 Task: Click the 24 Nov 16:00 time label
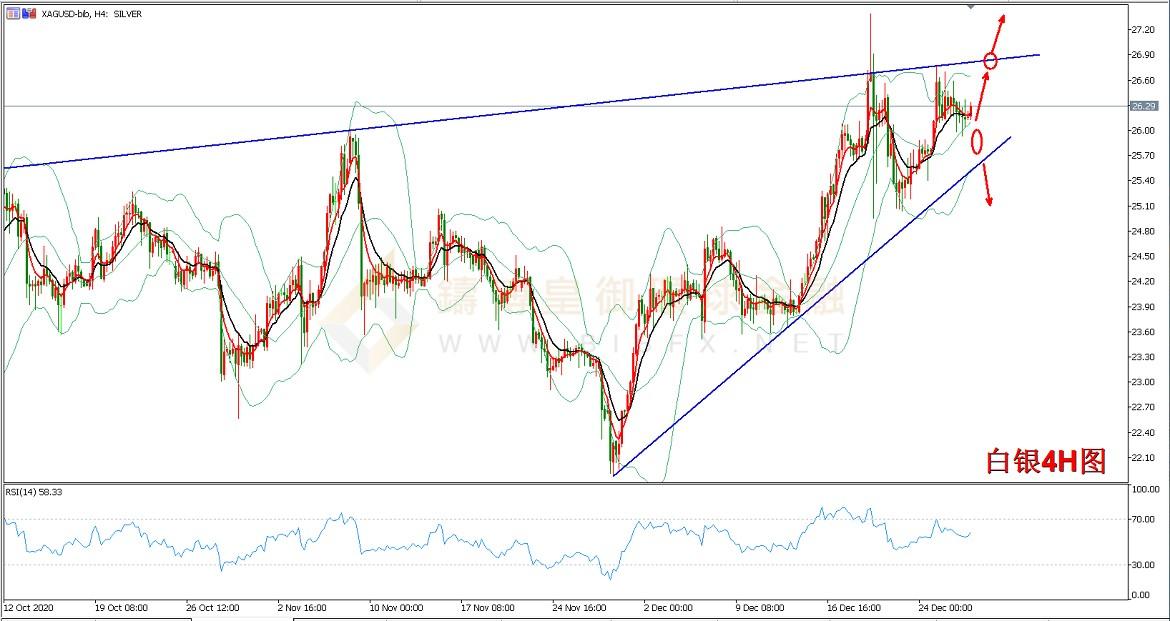point(577,607)
